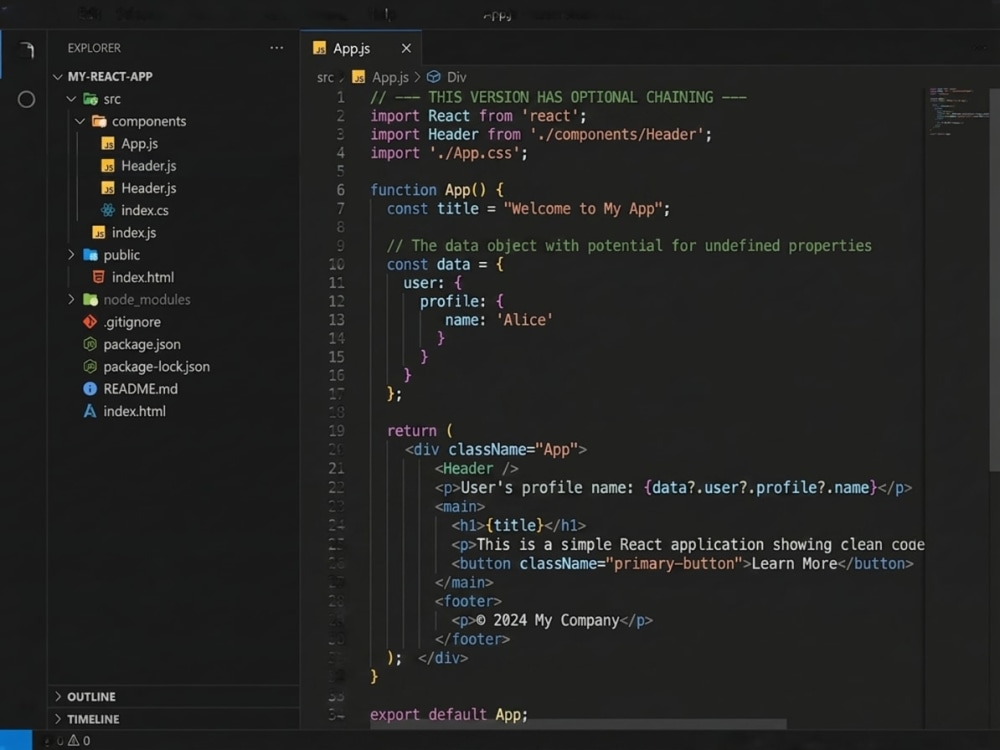Open index.js in the explorer tree
The width and height of the screenshot is (1000, 750).
(134, 232)
